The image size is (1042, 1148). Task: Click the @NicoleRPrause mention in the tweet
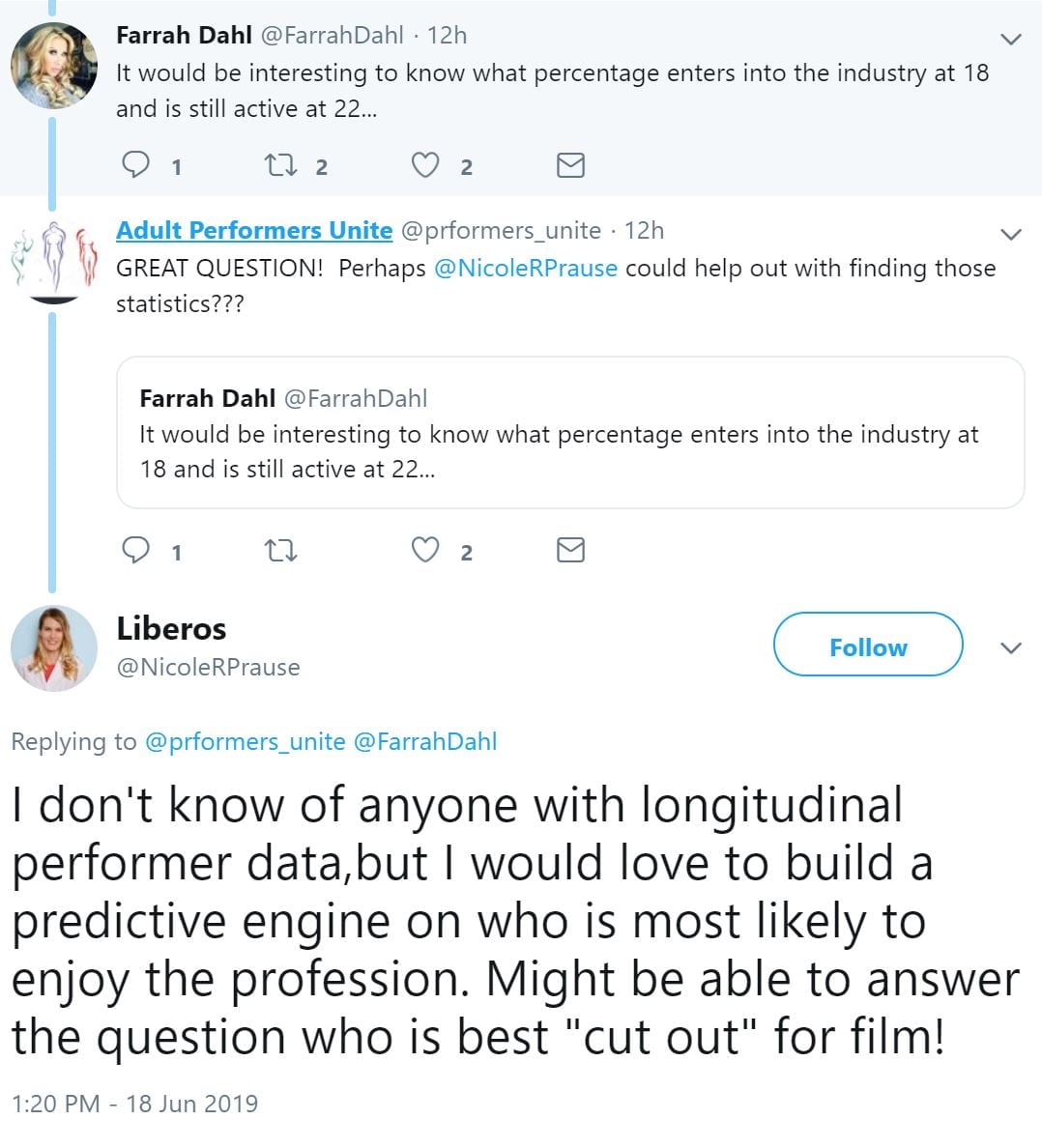pos(525,268)
